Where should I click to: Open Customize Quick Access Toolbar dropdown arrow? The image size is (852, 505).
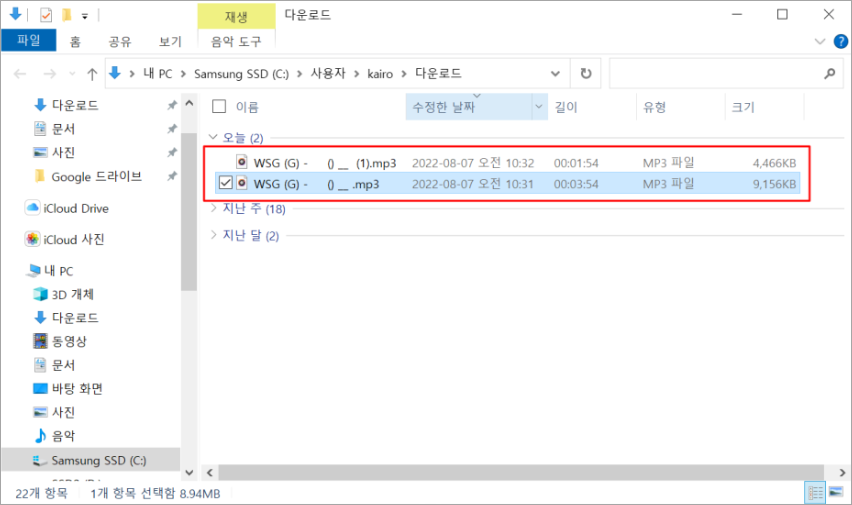[x=85, y=16]
